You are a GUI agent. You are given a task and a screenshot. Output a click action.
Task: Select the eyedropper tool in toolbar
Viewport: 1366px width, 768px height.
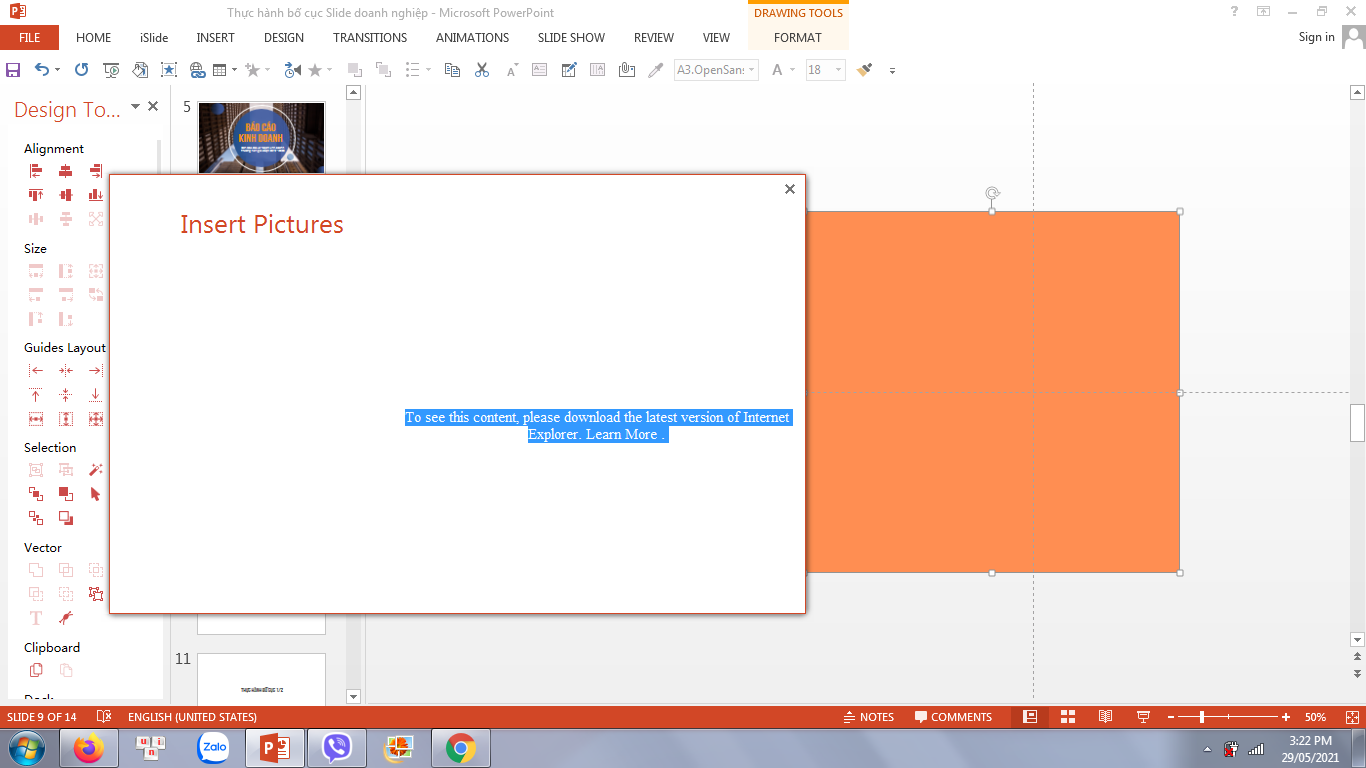pos(656,70)
